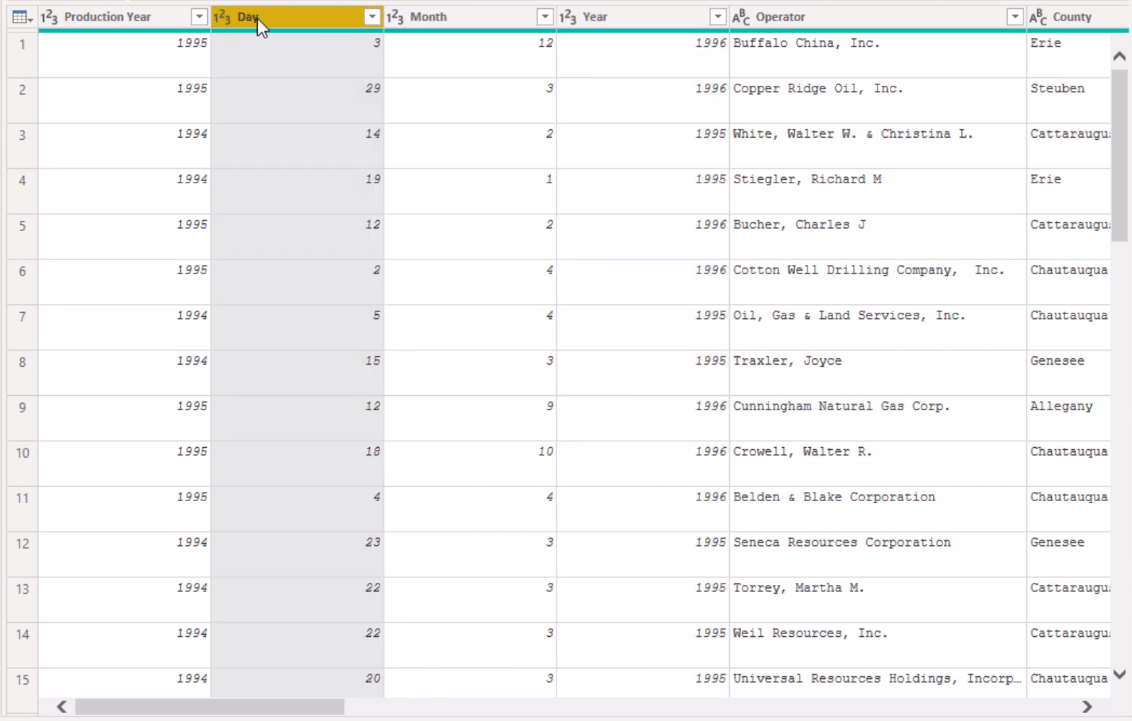Open the Day column filter dropdown
The width and height of the screenshot is (1132, 721).
pos(372,17)
